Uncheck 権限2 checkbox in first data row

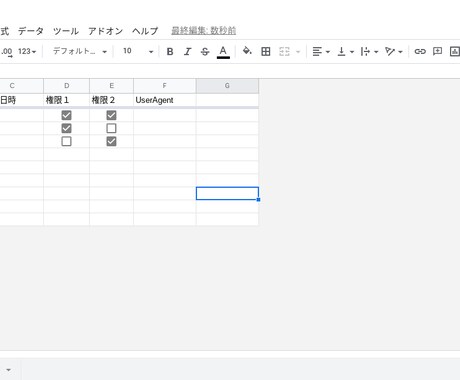pyautogui.click(x=111, y=115)
